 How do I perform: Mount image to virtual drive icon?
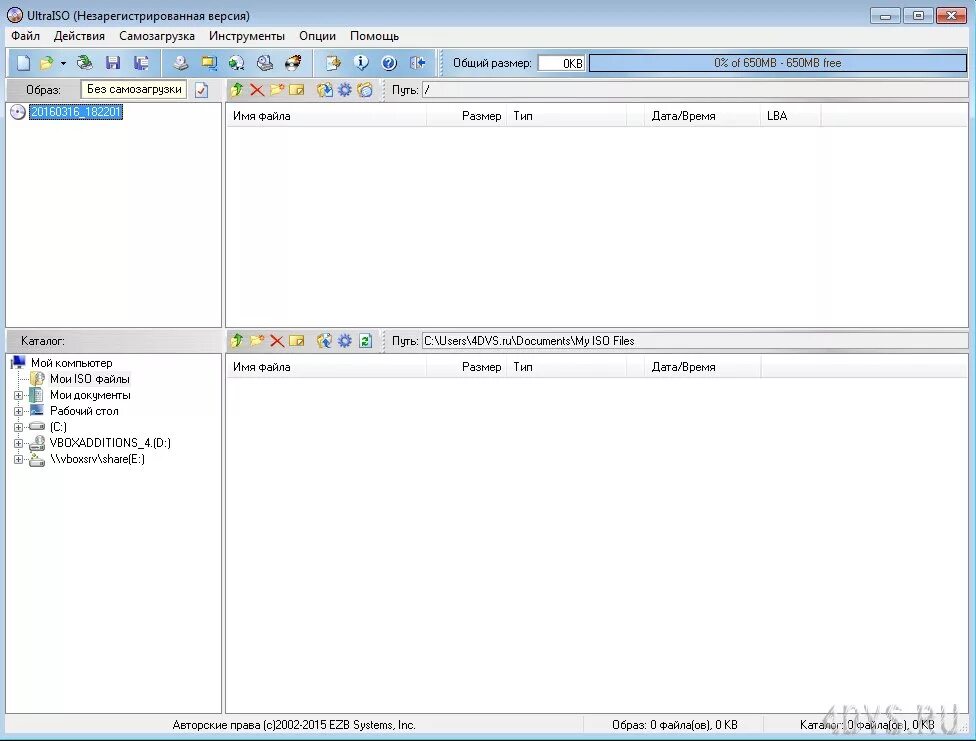(265, 63)
